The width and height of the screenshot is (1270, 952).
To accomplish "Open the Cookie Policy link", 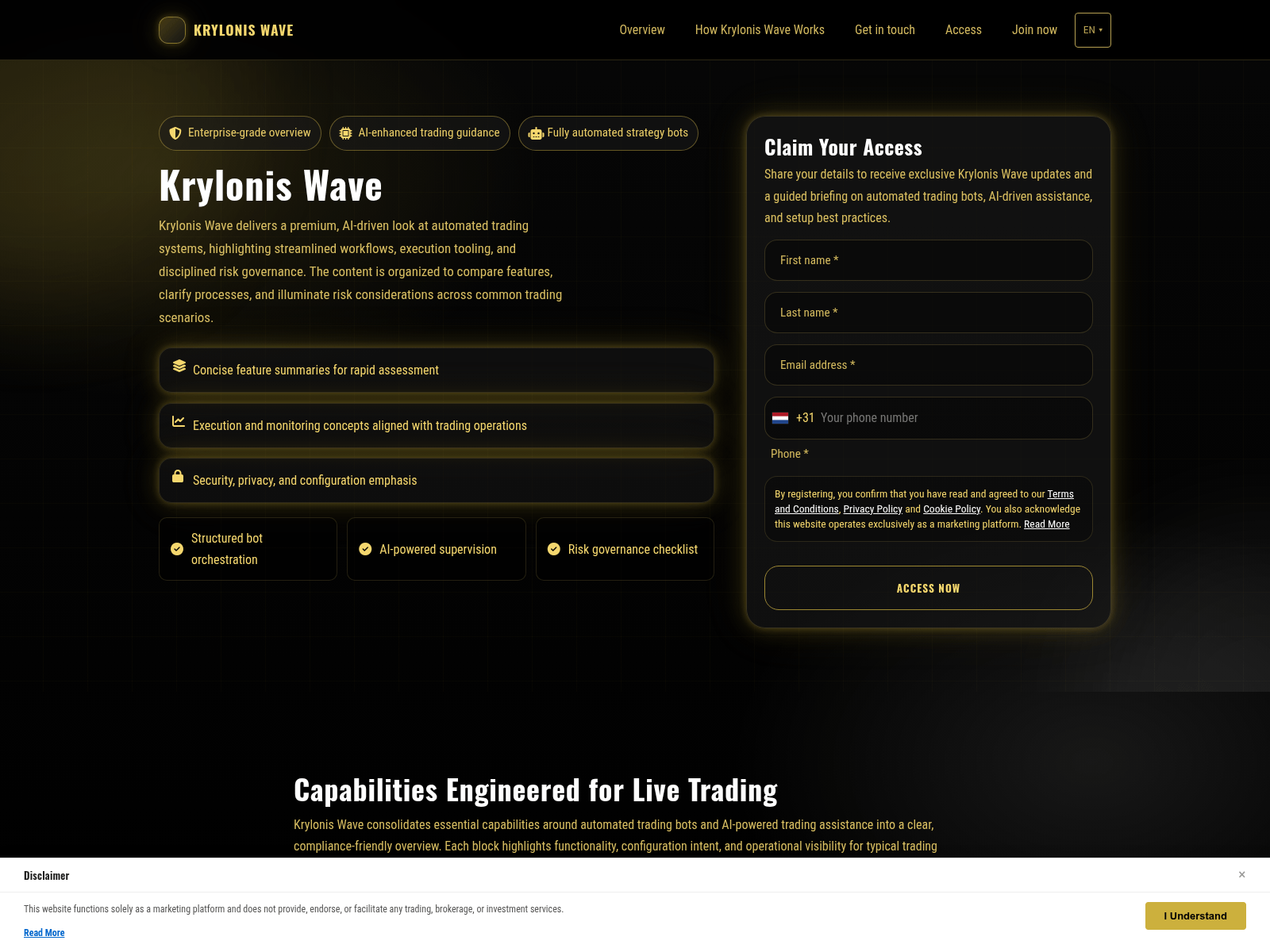I will point(952,509).
